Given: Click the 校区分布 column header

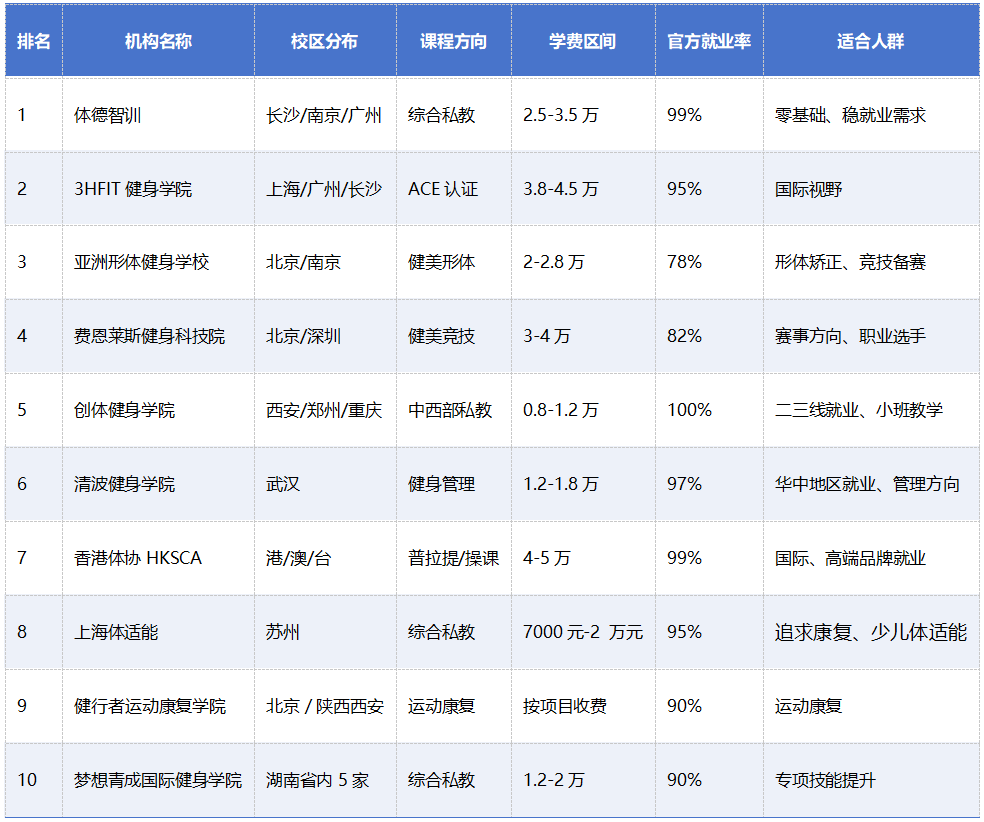Looking at the screenshot, I should [325, 41].
